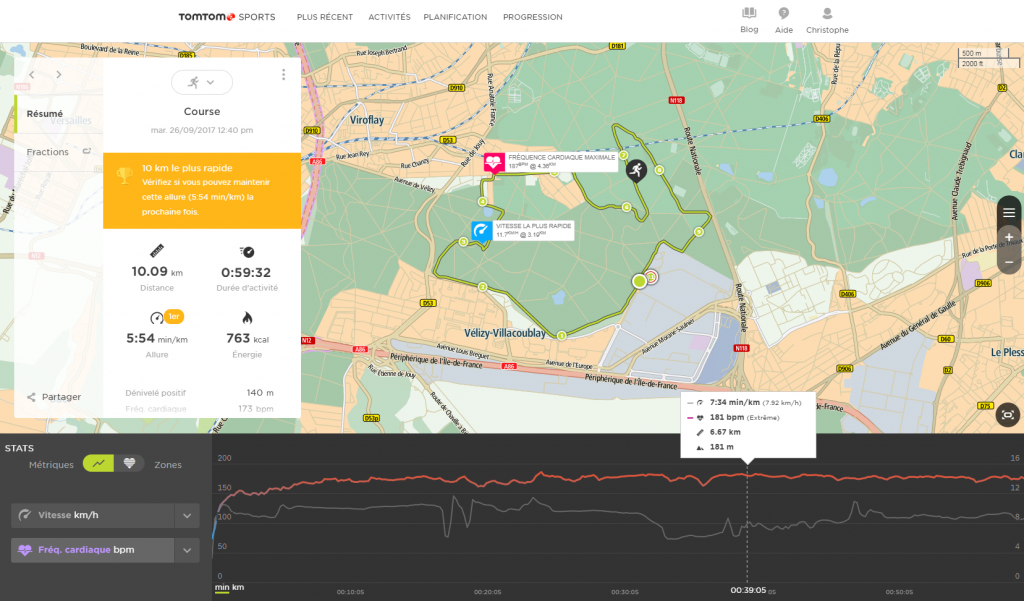The height and width of the screenshot is (601, 1024).
Task: Open the Activités menu
Action: click(389, 17)
